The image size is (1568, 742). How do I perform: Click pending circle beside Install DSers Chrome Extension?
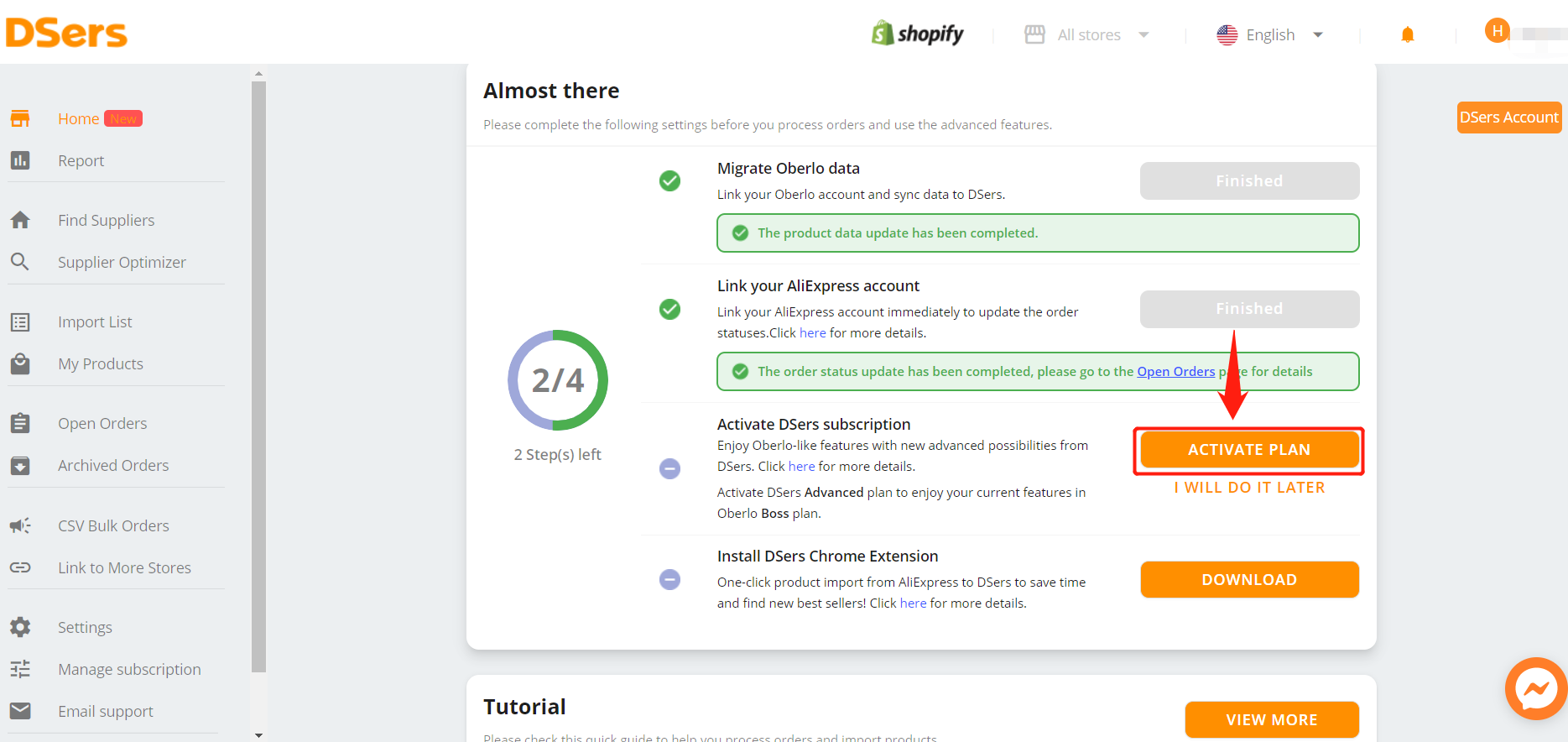tap(669, 579)
